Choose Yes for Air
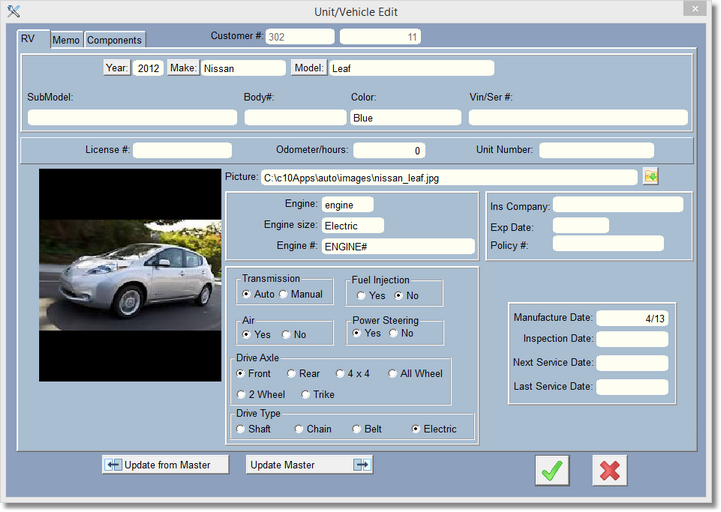This screenshot has width=721, height=512. point(246,334)
